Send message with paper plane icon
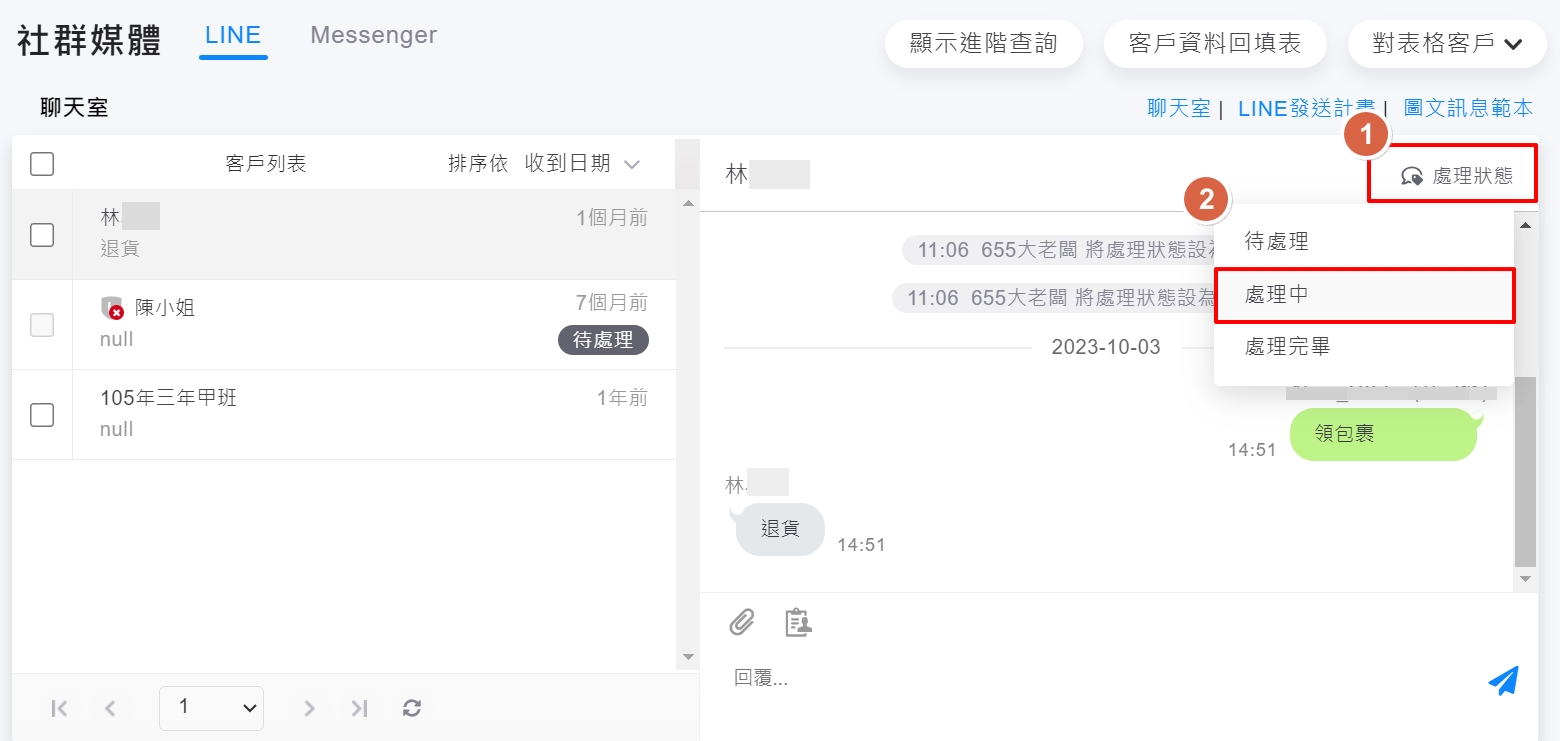Screen dimensions: 1560x741 [1503, 680]
